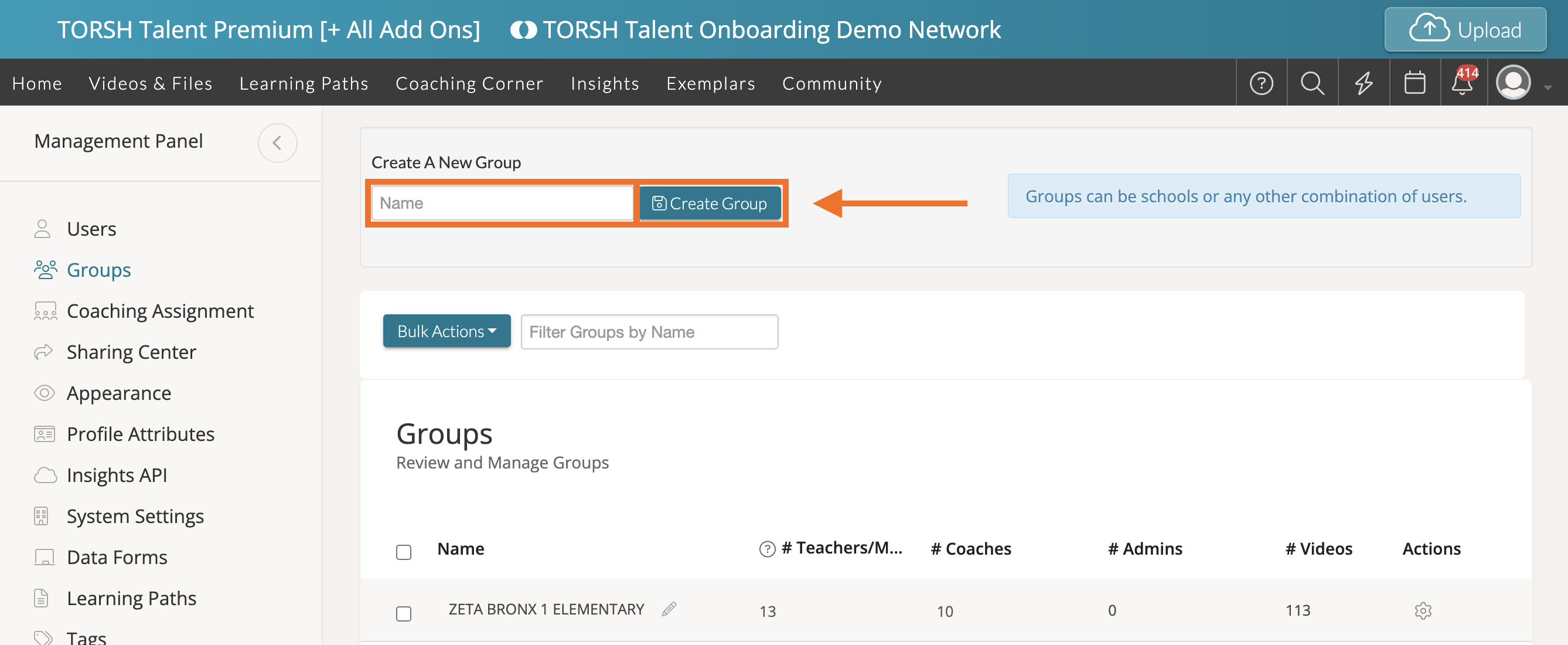Screen dimensions: 1568x645
Task: Click the Data Forms sidebar icon
Action: (x=44, y=556)
